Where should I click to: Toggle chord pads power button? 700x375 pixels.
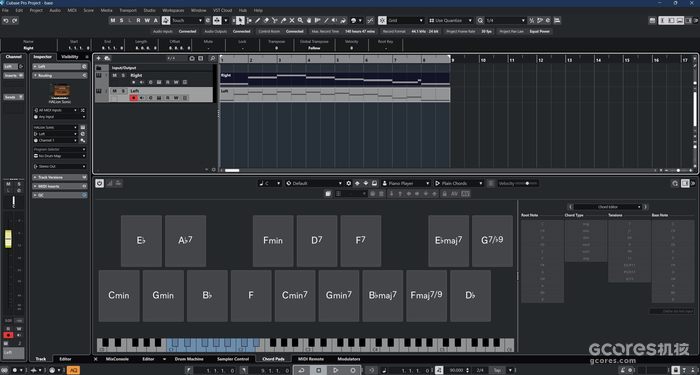[99, 183]
